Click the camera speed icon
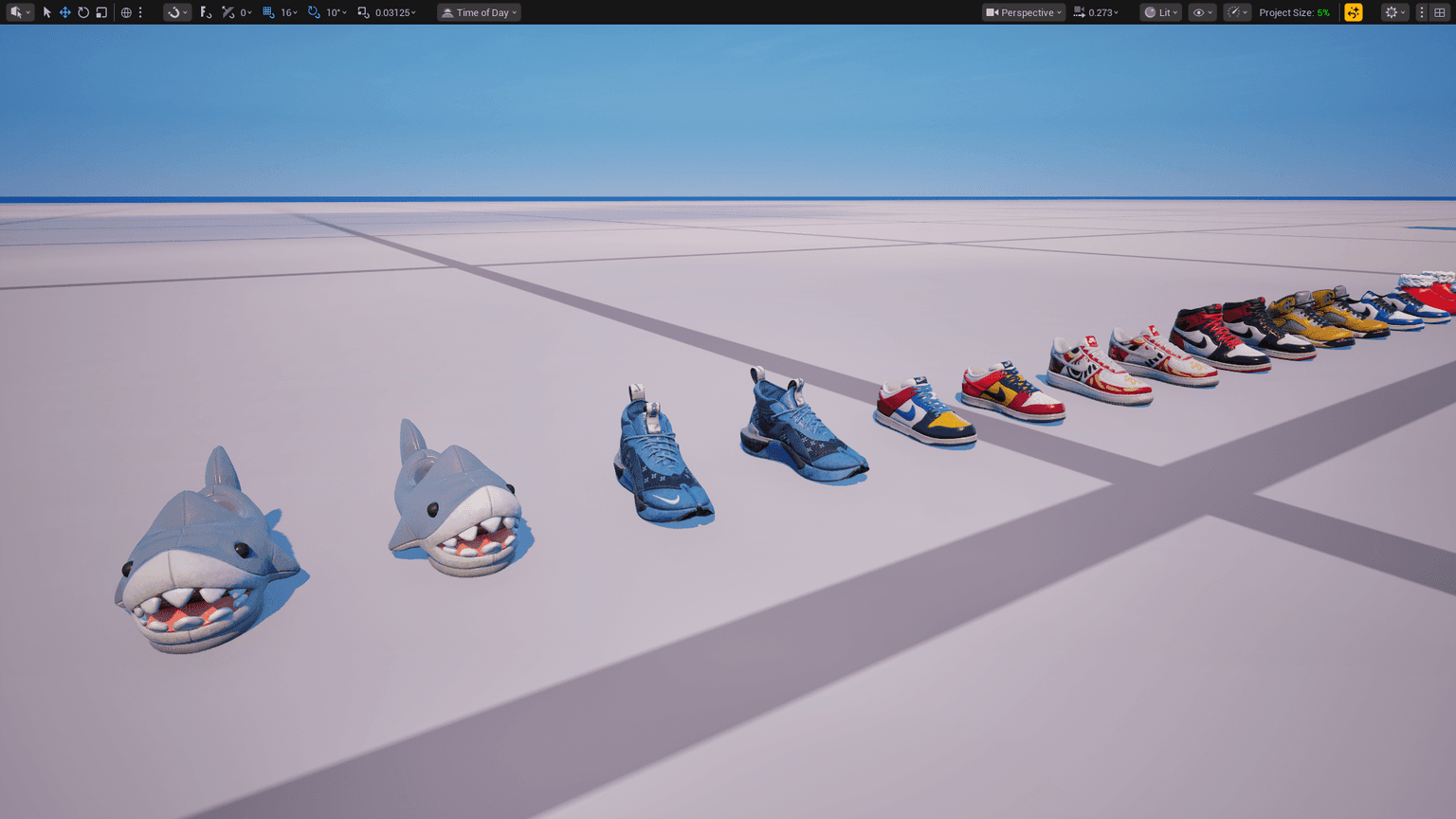Screen dimensions: 1456x819 [x=1079, y=12]
